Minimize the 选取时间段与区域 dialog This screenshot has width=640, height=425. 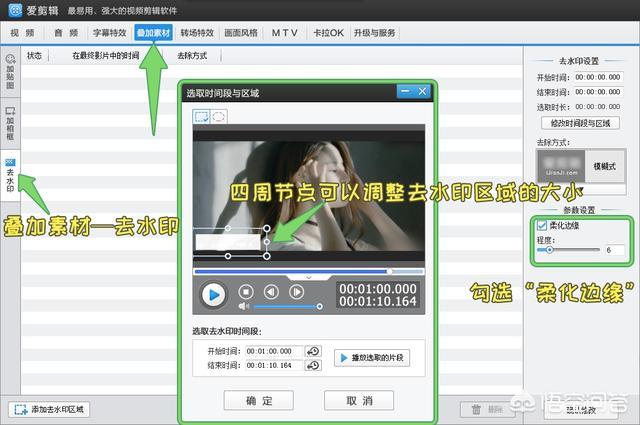pos(406,91)
